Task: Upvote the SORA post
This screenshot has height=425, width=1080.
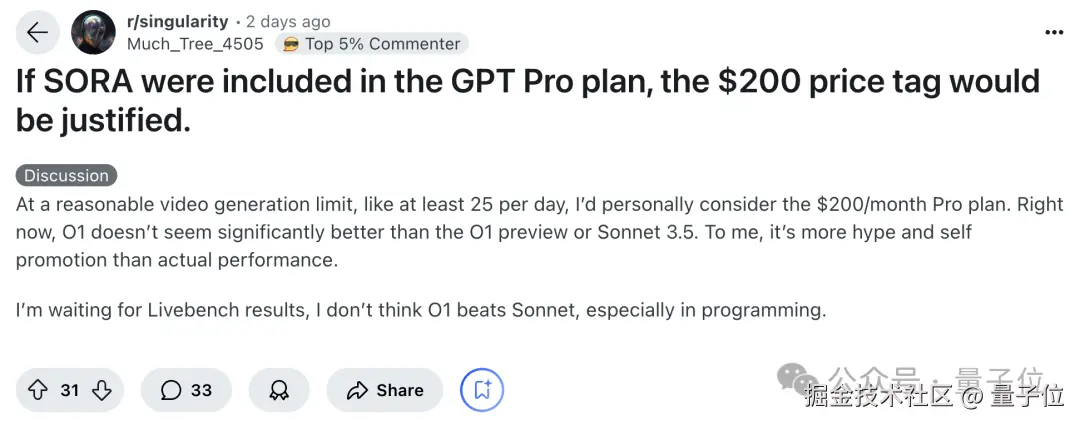Action: [38, 390]
